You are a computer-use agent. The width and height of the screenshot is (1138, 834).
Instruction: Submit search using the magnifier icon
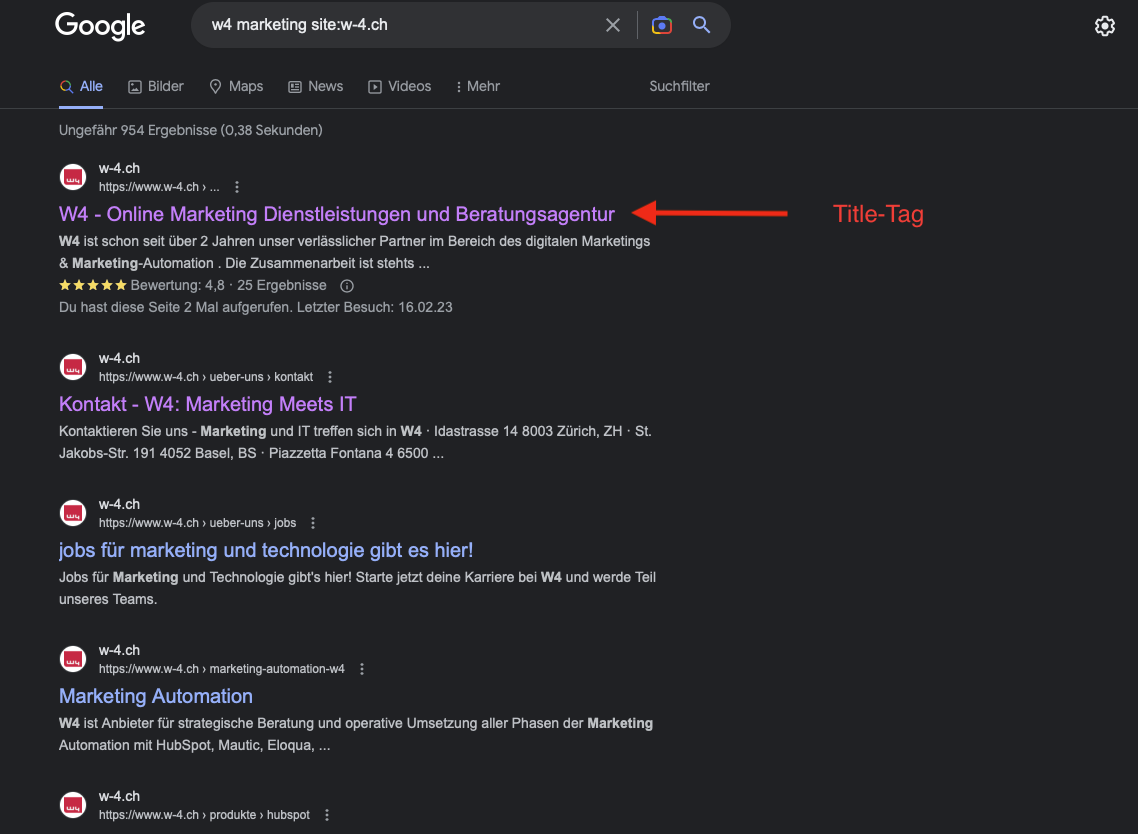tap(701, 25)
